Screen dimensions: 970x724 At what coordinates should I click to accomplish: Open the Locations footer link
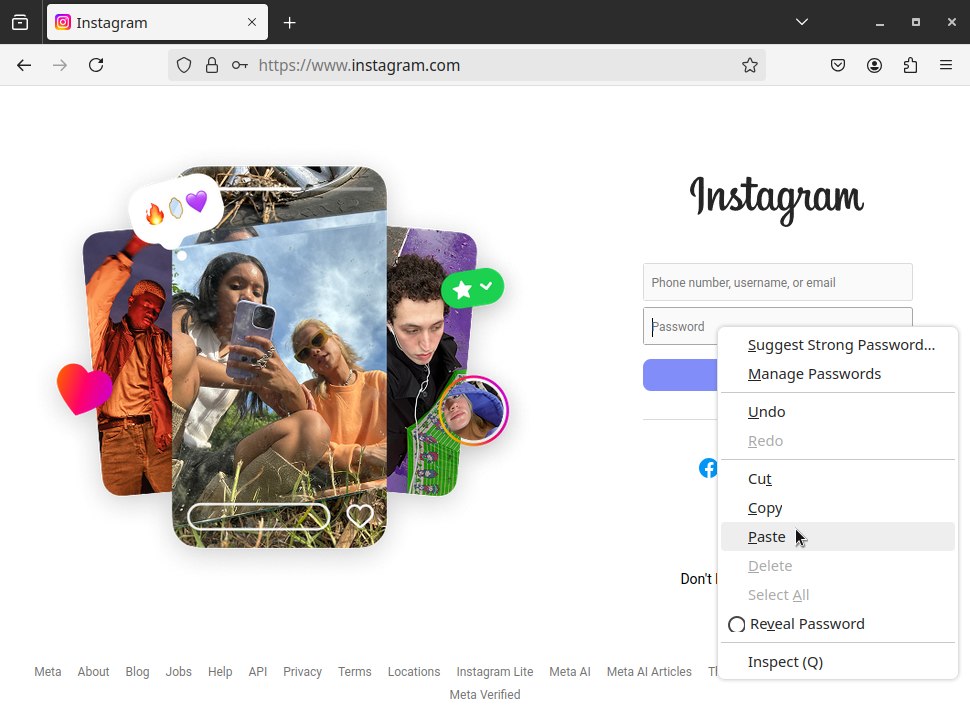[x=414, y=671]
